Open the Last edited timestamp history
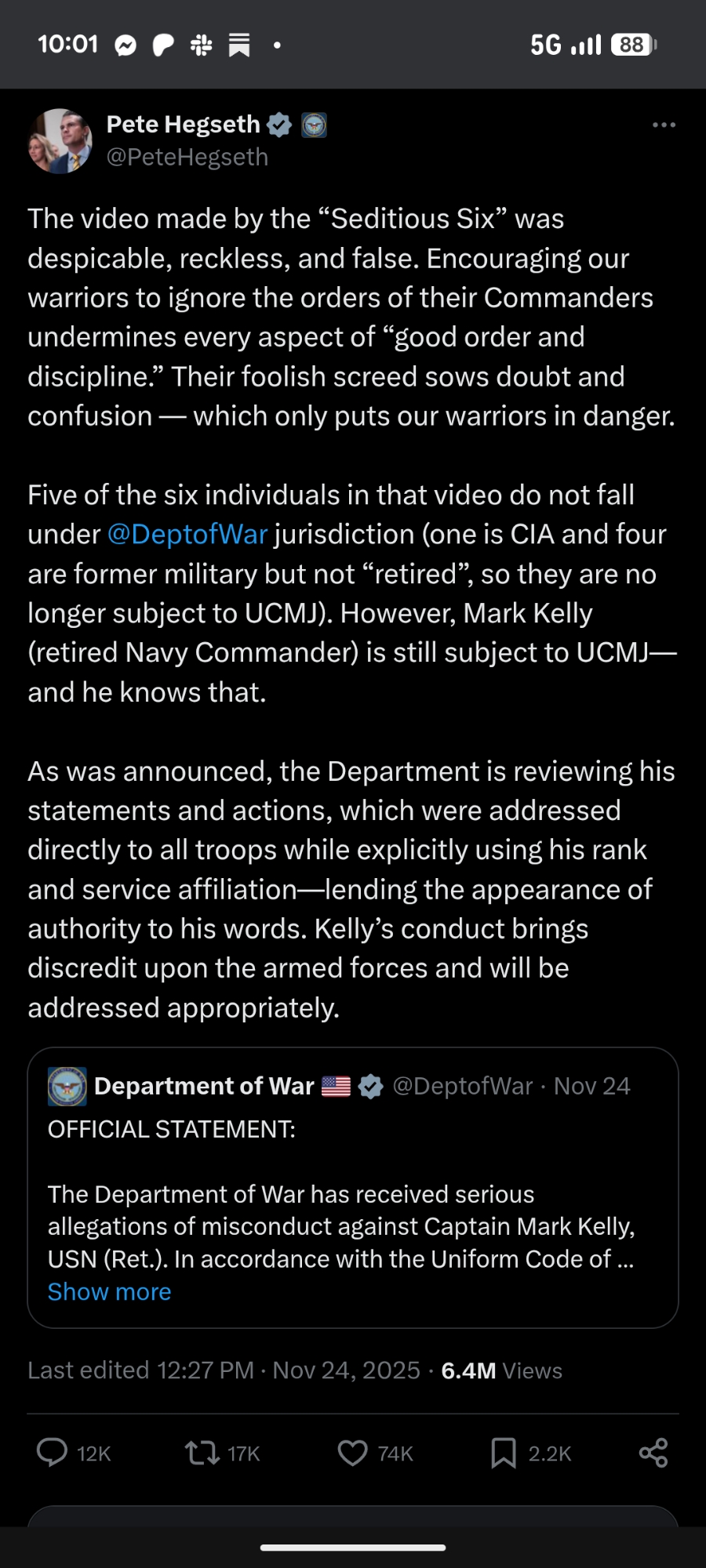706x1568 pixels. point(141,1370)
